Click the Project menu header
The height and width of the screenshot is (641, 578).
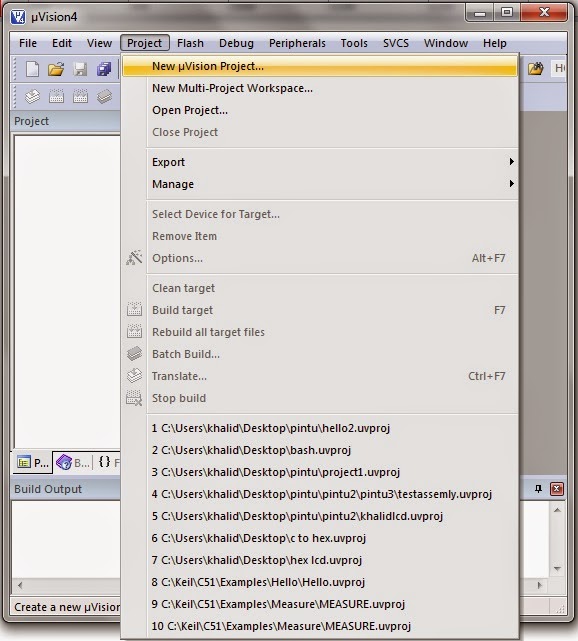[145, 43]
